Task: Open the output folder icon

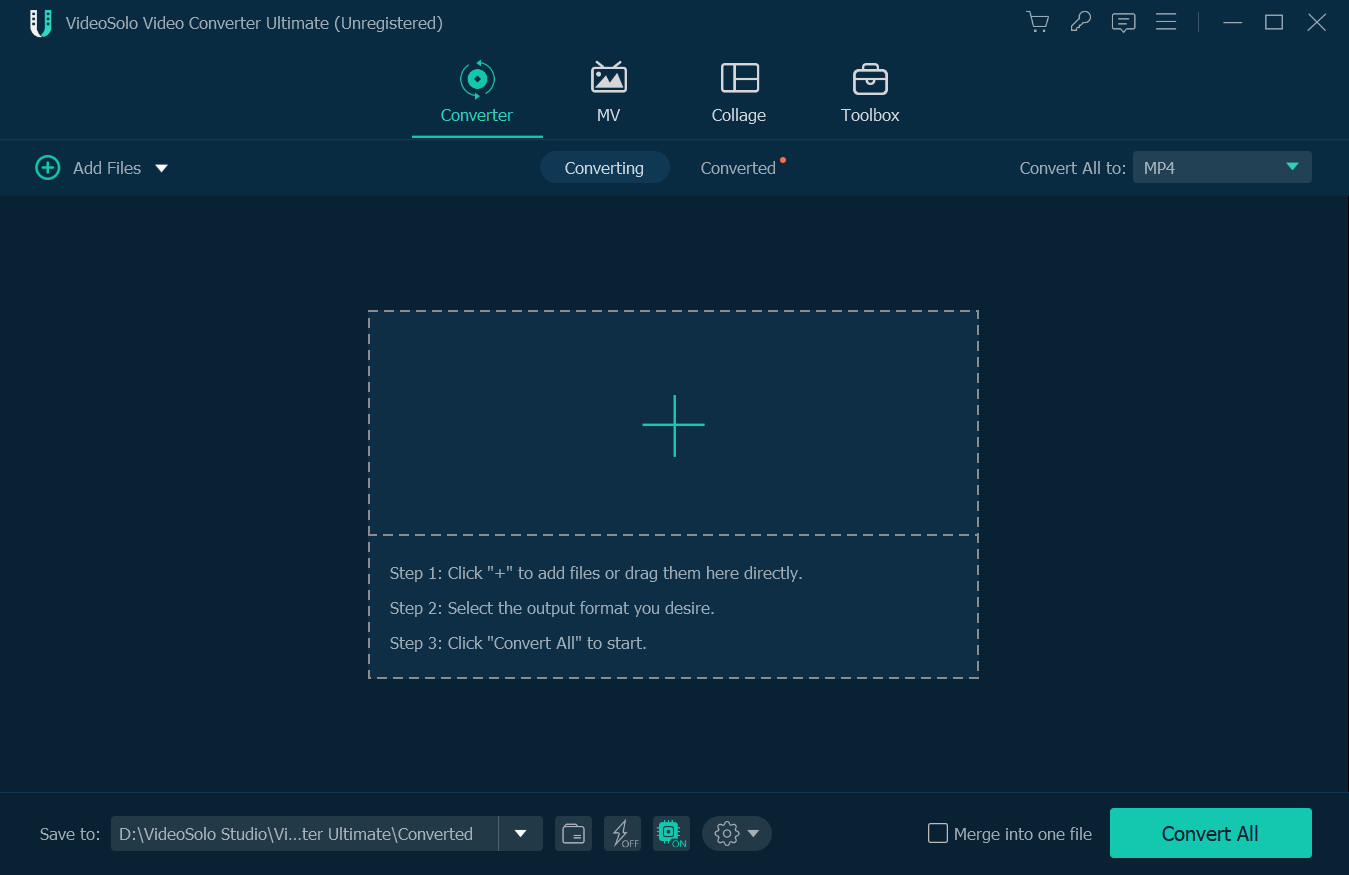Action: [574, 834]
